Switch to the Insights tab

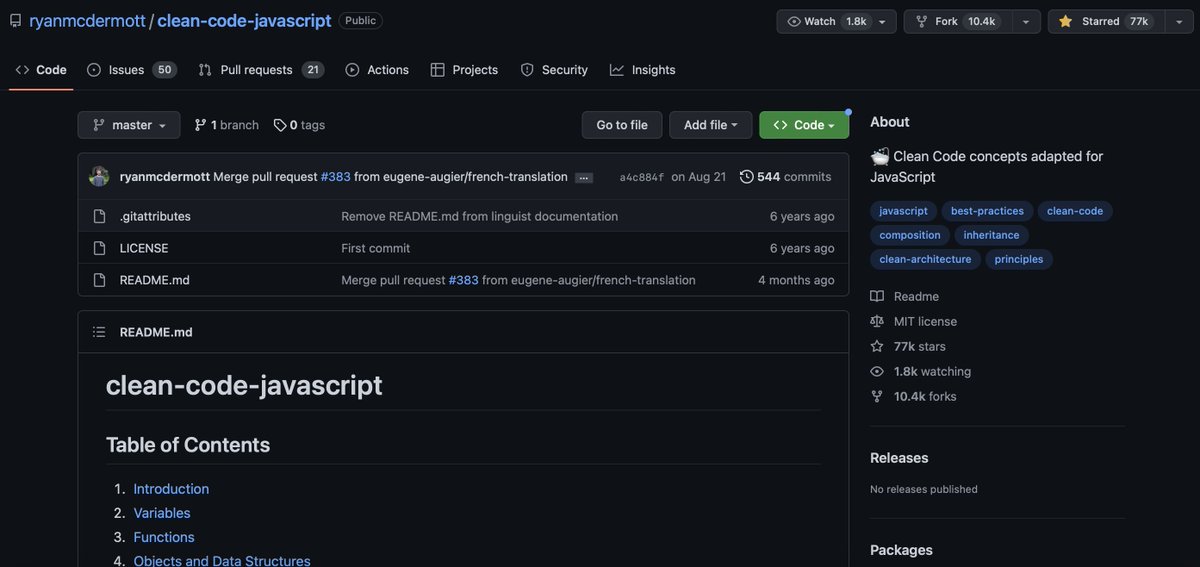(643, 70)
